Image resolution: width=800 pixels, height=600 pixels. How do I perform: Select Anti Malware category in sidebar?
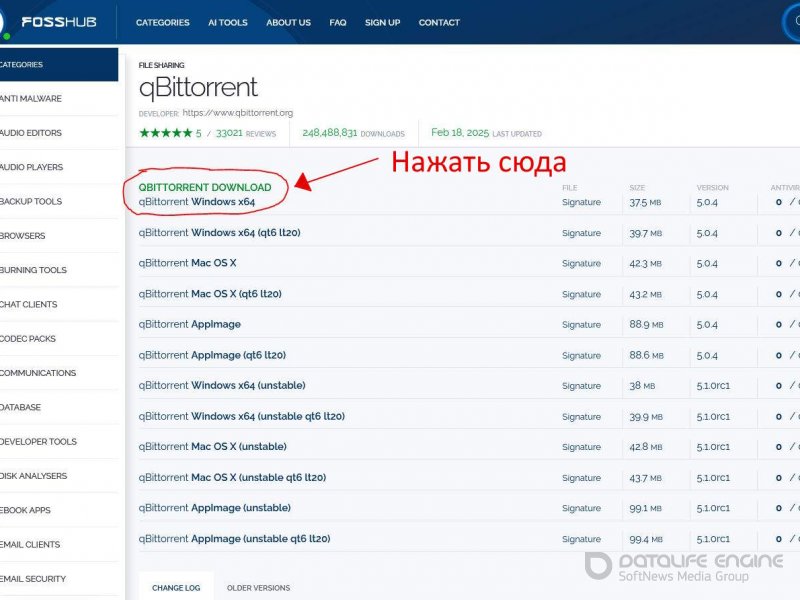coord(31,98)
